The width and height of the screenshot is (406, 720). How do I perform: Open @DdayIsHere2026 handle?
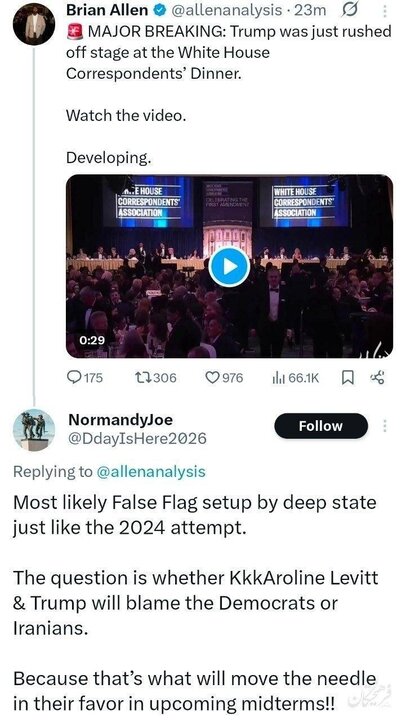click(137, 439)
